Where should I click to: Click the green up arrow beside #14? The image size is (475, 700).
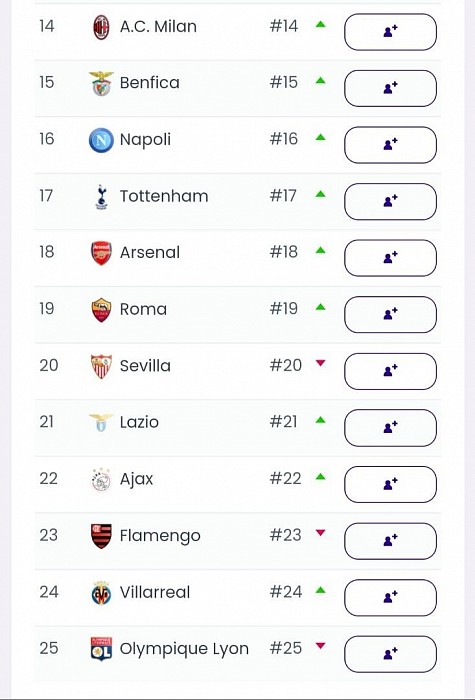(x=320, y=25)
